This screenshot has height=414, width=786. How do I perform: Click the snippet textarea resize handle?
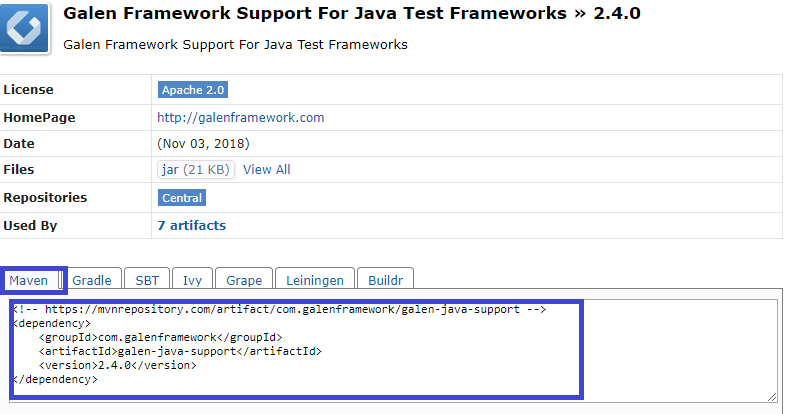tap(771, 396)
